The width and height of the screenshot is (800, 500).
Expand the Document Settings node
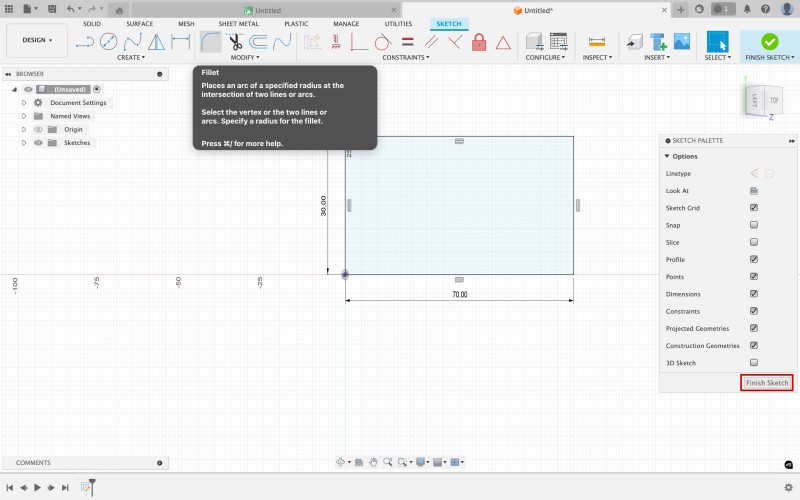tap(24, 103)
